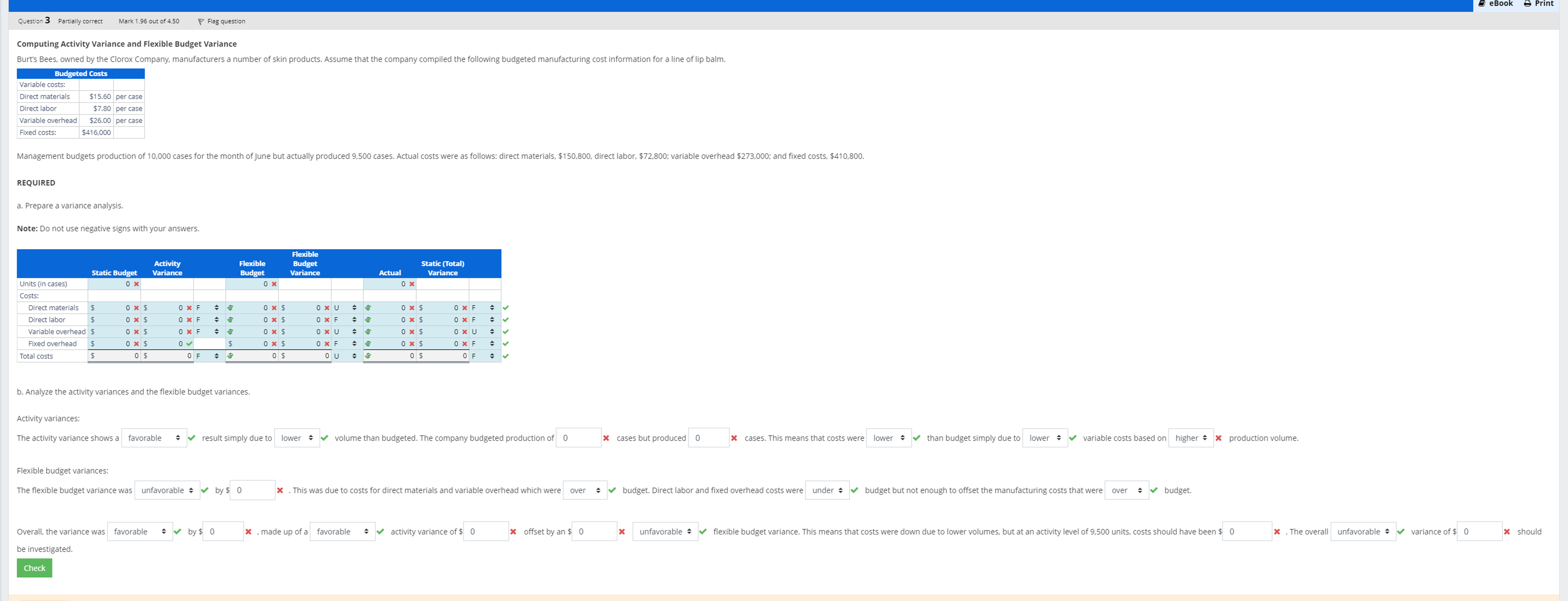The height and width of the screenshot is (601, 1568).
Task: Open flexible budget variance 'unfavorable' dropdown
Action: pyautogui.click(x=167, y=490)
